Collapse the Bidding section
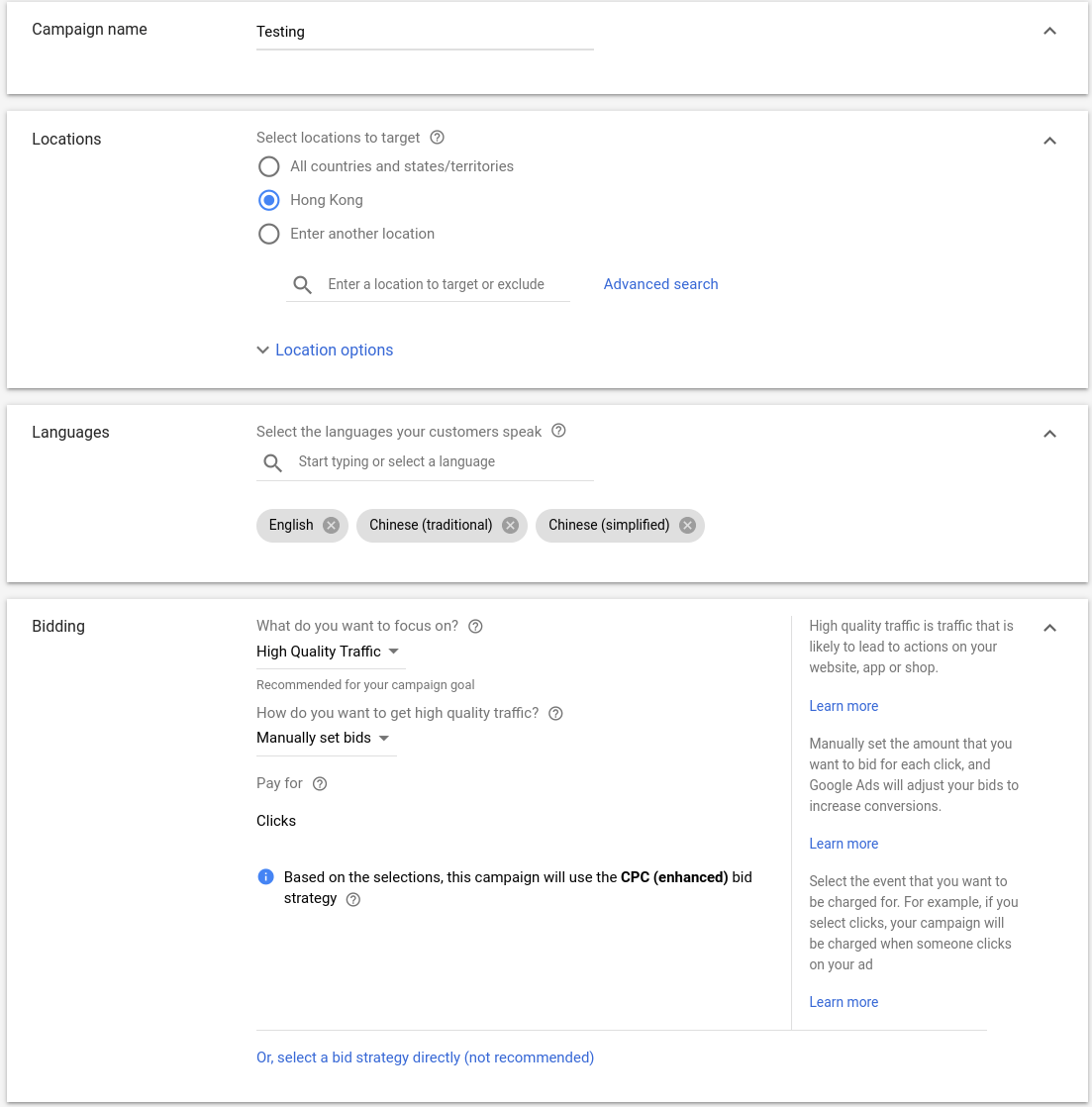This screenshot has height=1107, width=1092. click(x=1049, y=627)
